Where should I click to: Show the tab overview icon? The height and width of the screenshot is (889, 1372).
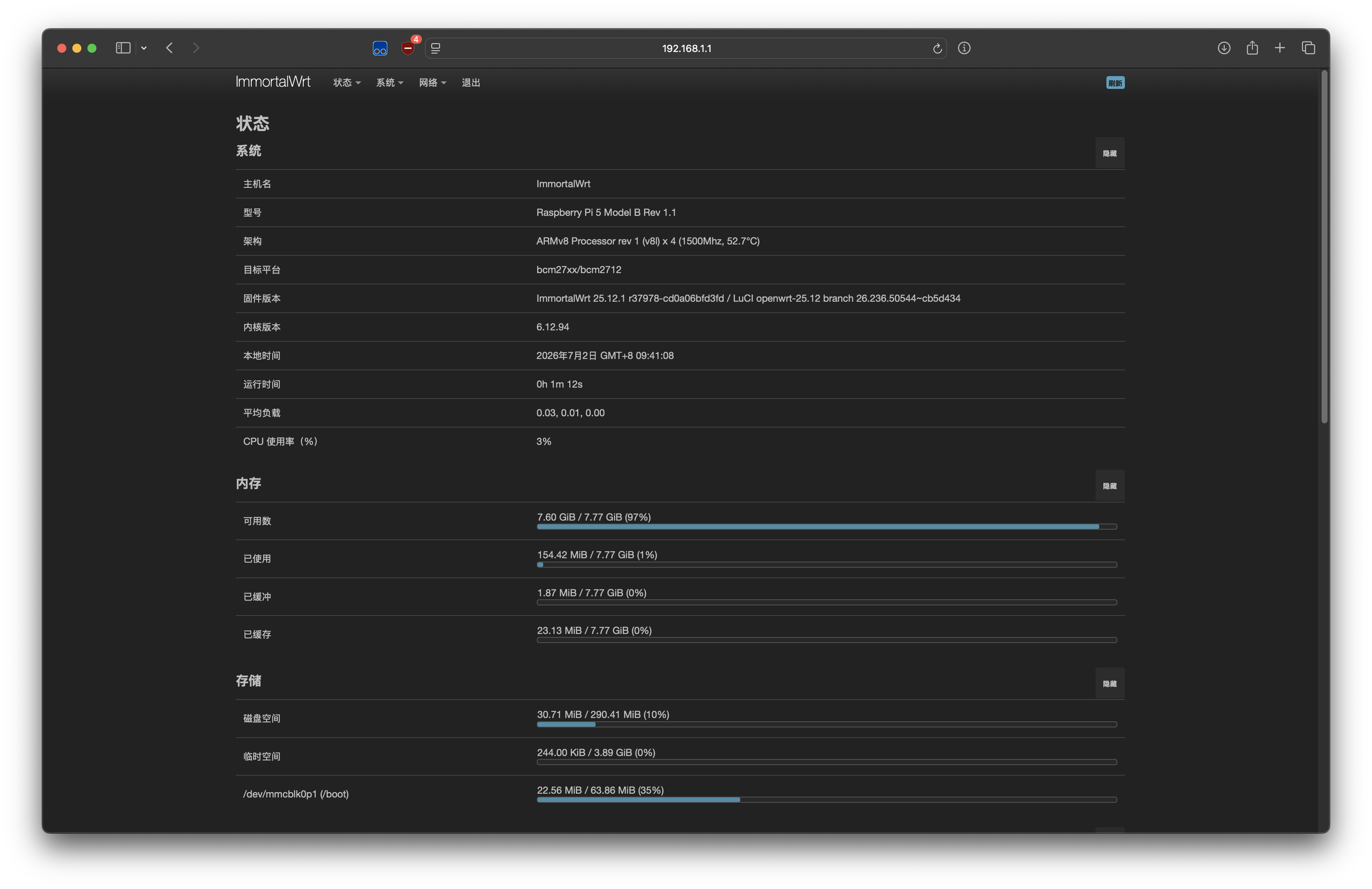tap(1308, 48)
